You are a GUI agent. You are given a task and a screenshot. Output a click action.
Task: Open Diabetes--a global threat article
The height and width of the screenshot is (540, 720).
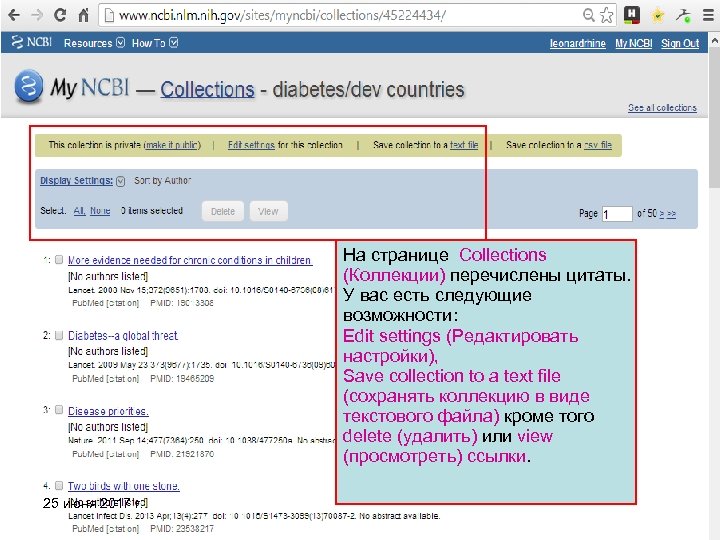pyautogui.click(x=123, y=336)
